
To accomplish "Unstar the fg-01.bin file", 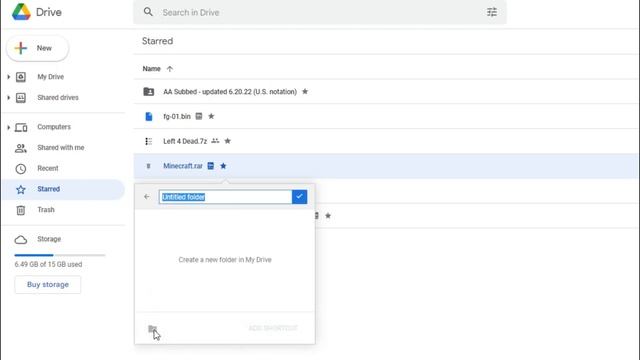I will 211,116.
